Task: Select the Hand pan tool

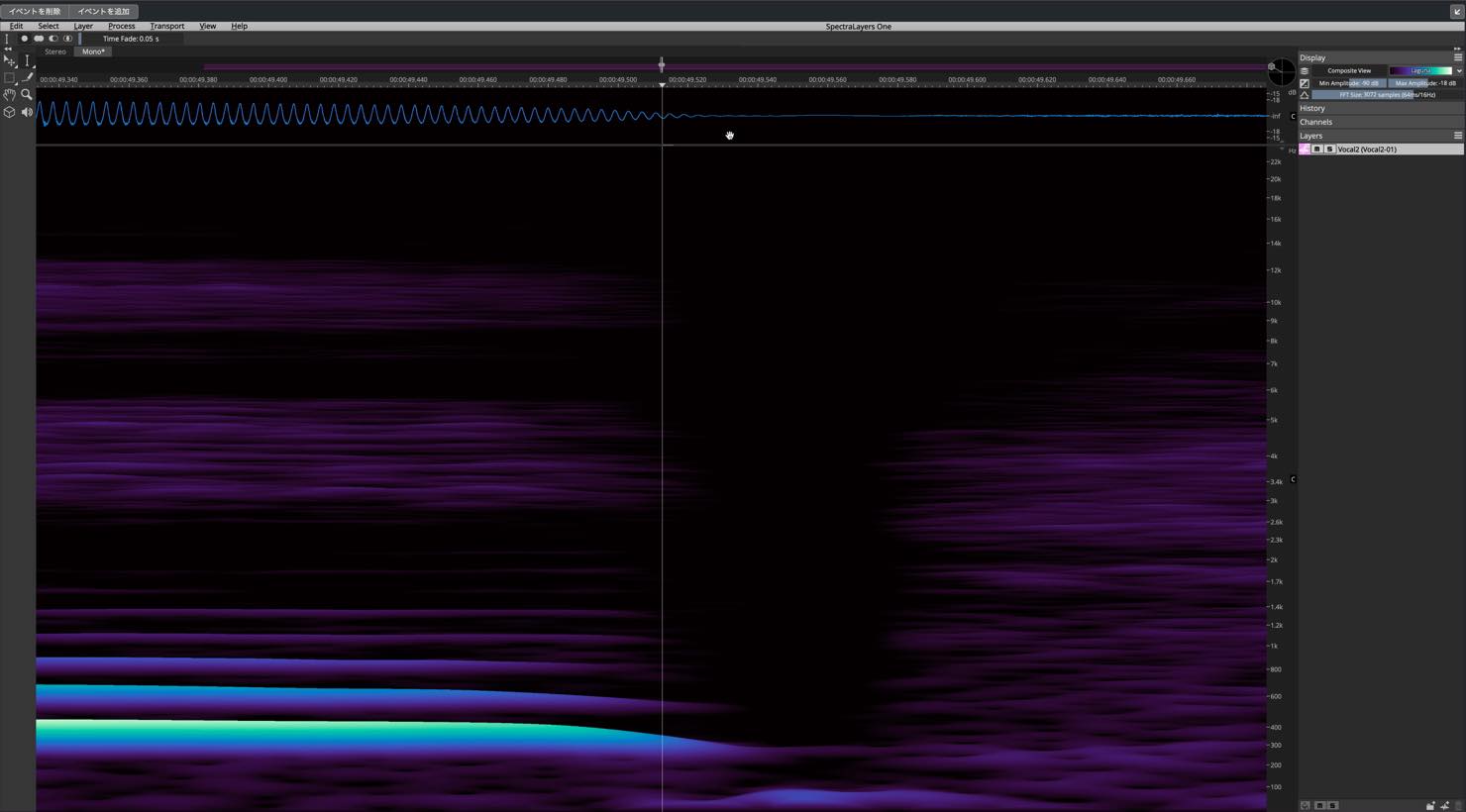Action: pyautogui.click(x=10, y=95)
